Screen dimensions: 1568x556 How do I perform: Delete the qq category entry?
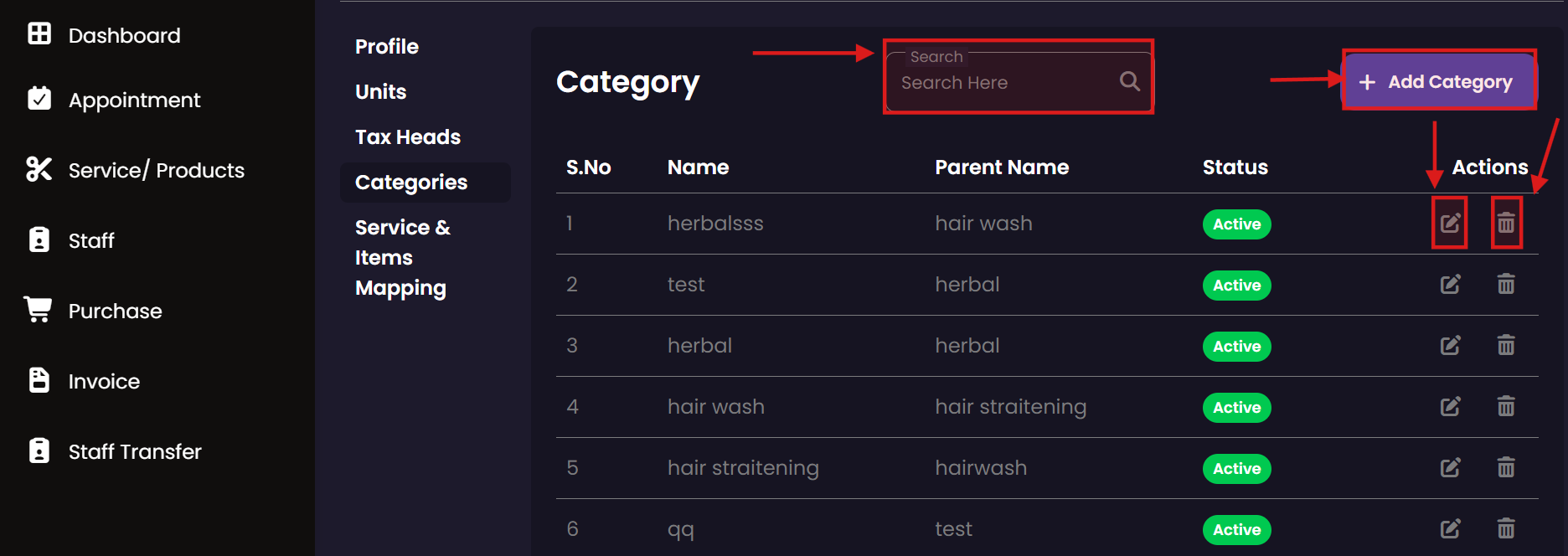(1506, 529)
